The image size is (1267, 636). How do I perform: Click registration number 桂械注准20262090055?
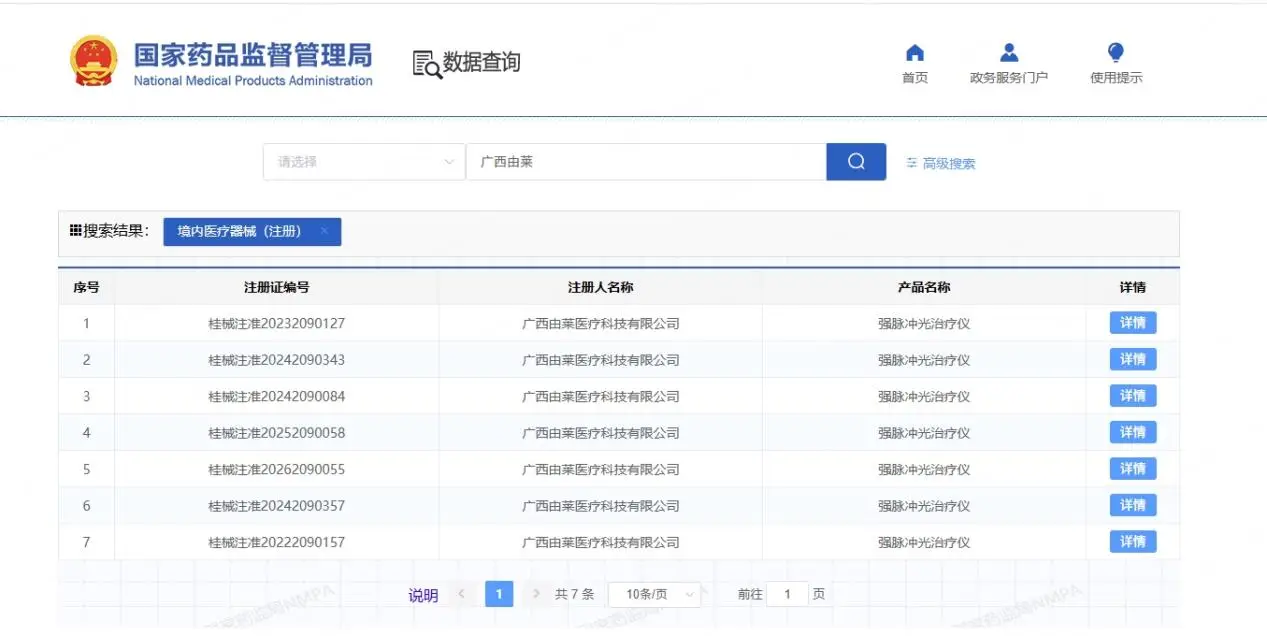coord(277,470)
